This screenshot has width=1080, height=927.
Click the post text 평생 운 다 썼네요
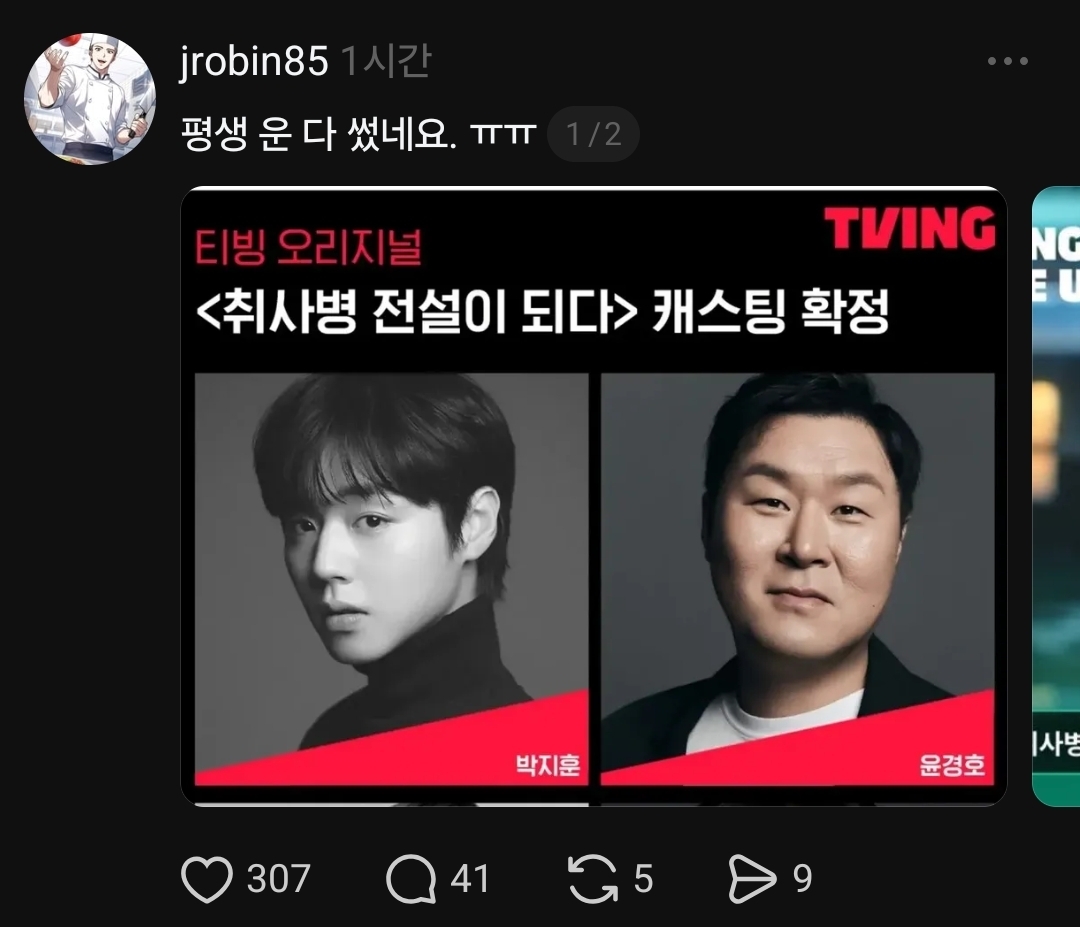tap(318, 134)
